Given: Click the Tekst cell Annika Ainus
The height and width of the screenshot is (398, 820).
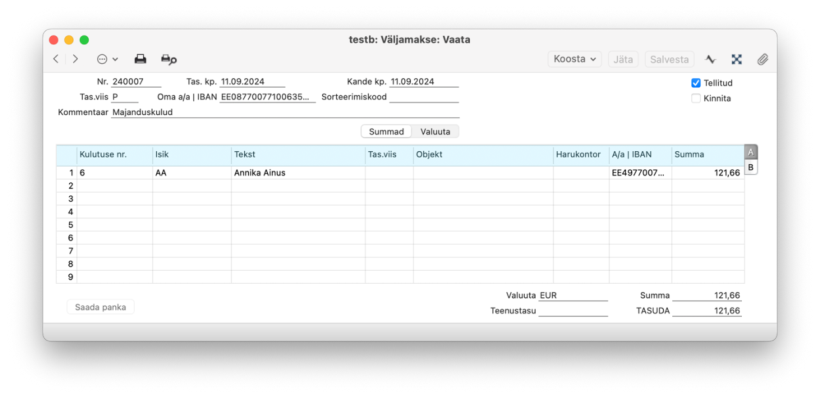Looking at the screenshot, I should click(298, 173).
